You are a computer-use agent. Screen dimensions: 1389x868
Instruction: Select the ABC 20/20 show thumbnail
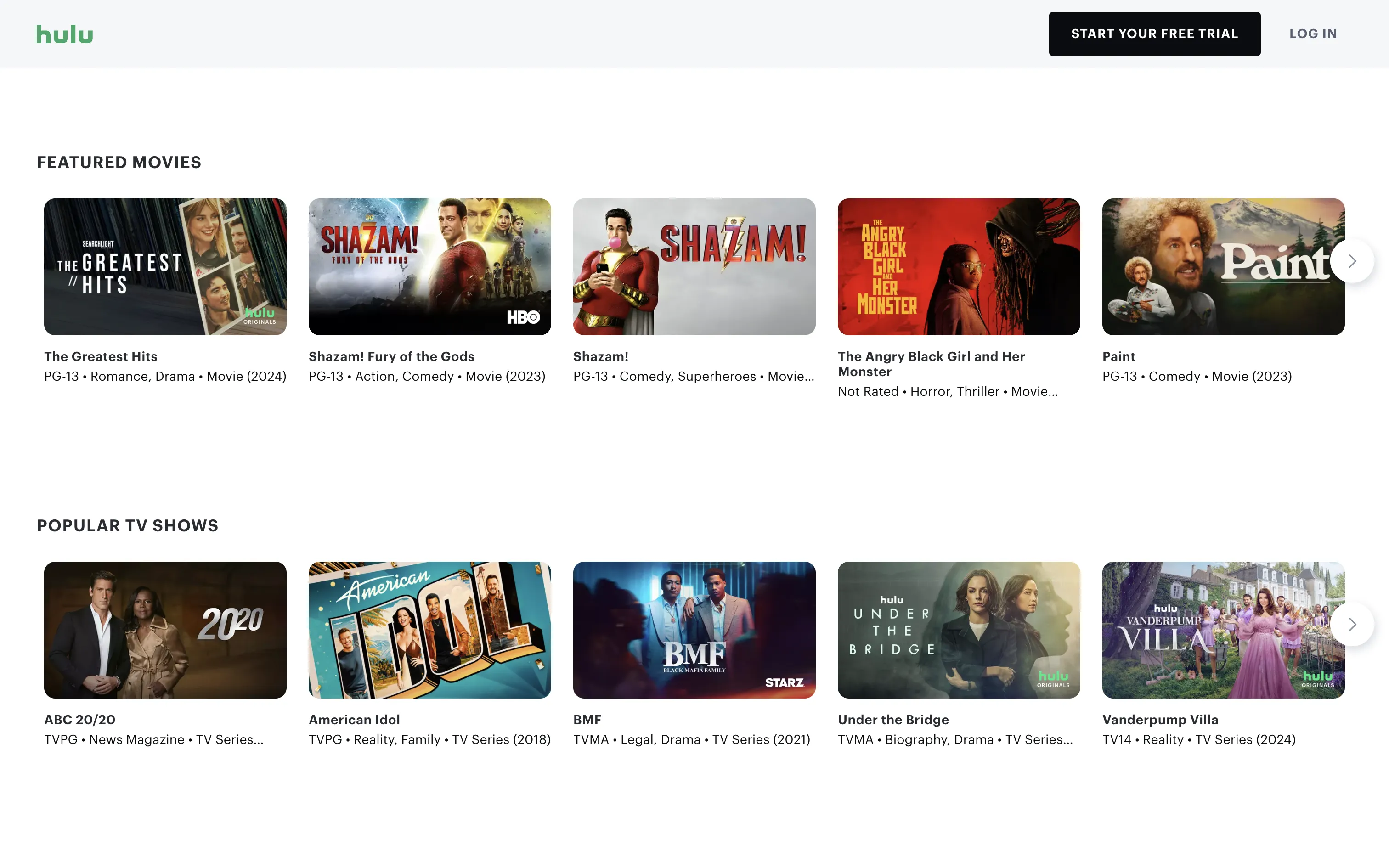tap(165, 630)
